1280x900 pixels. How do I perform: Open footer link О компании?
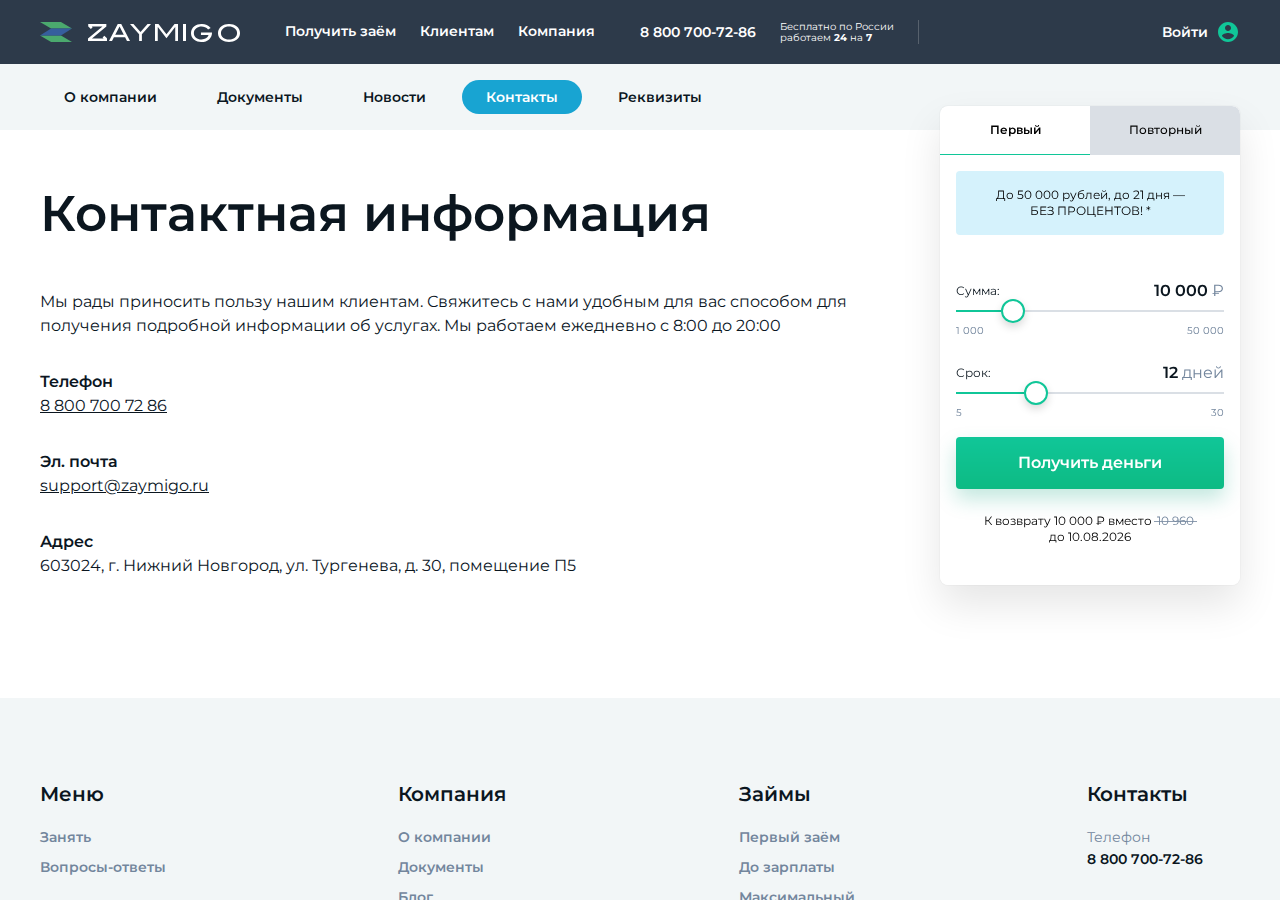(444, 837)
